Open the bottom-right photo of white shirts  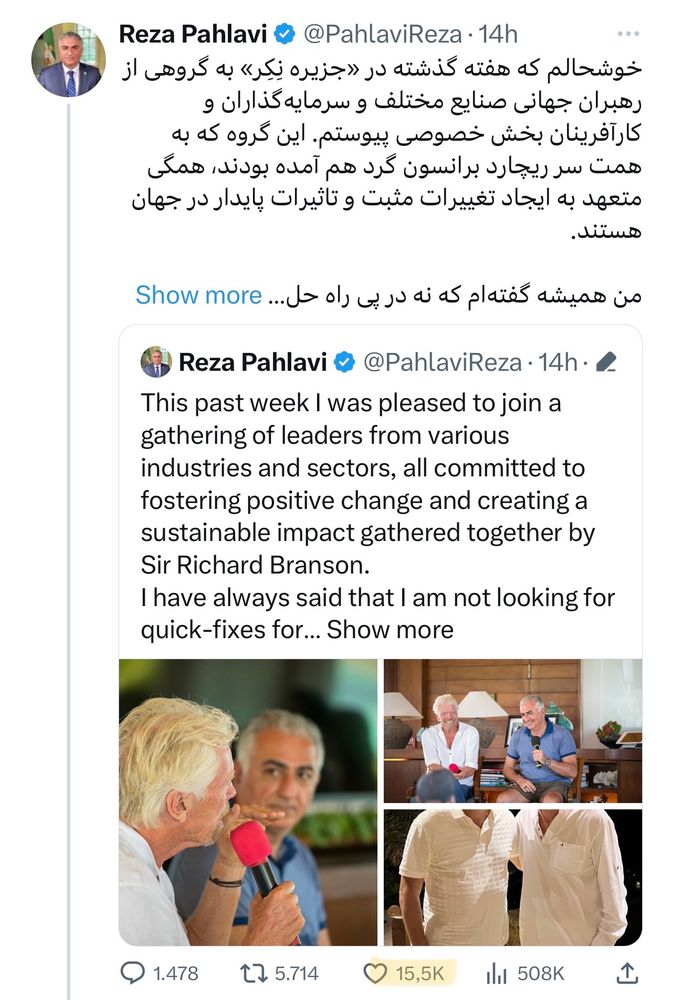(512, 877)
